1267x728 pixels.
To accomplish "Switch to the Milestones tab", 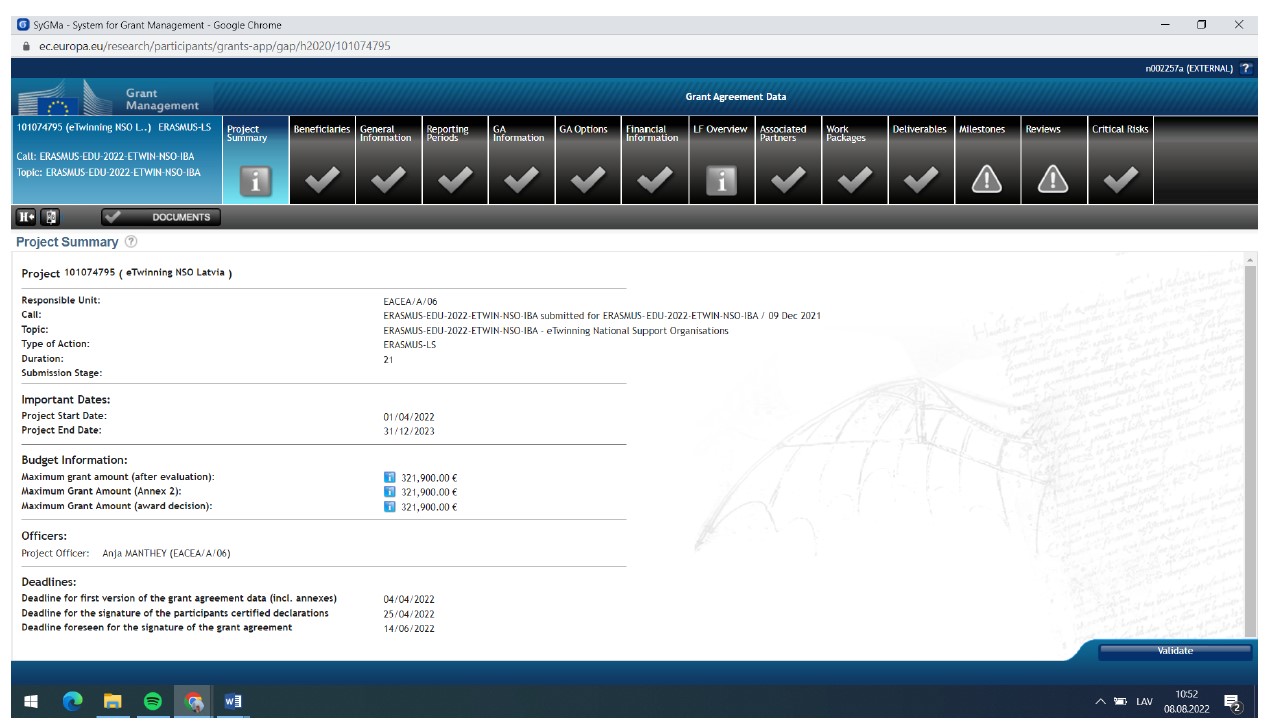I will (986, 159).
